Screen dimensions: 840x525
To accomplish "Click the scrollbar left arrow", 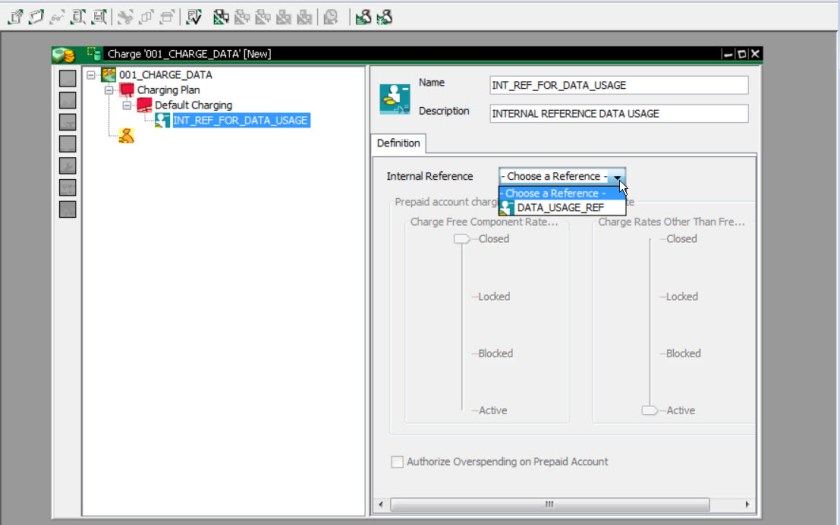I will click(381, 504).
